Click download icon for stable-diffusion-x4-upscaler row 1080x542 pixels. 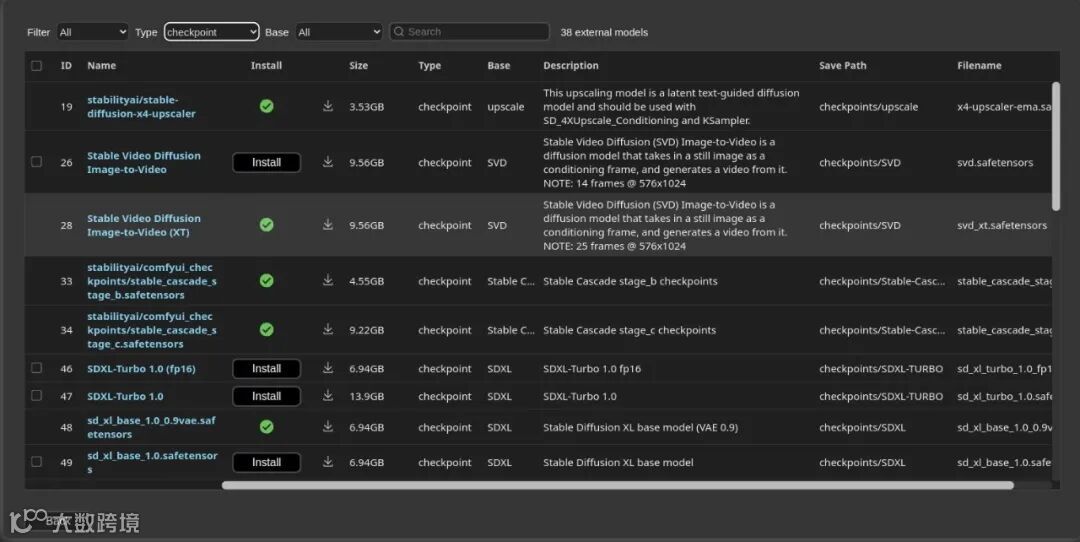[x=328, y=106]
